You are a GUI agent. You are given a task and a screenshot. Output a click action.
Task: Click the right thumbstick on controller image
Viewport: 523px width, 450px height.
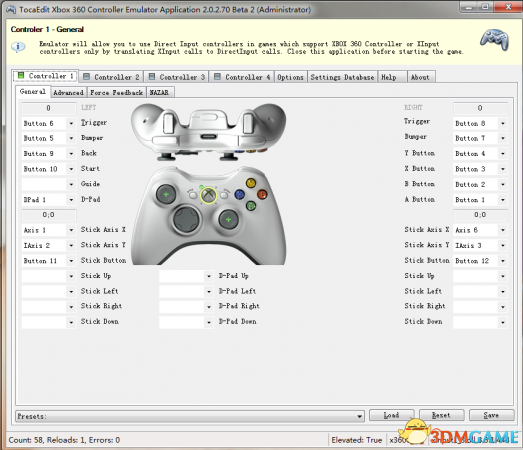pos(228,219)
